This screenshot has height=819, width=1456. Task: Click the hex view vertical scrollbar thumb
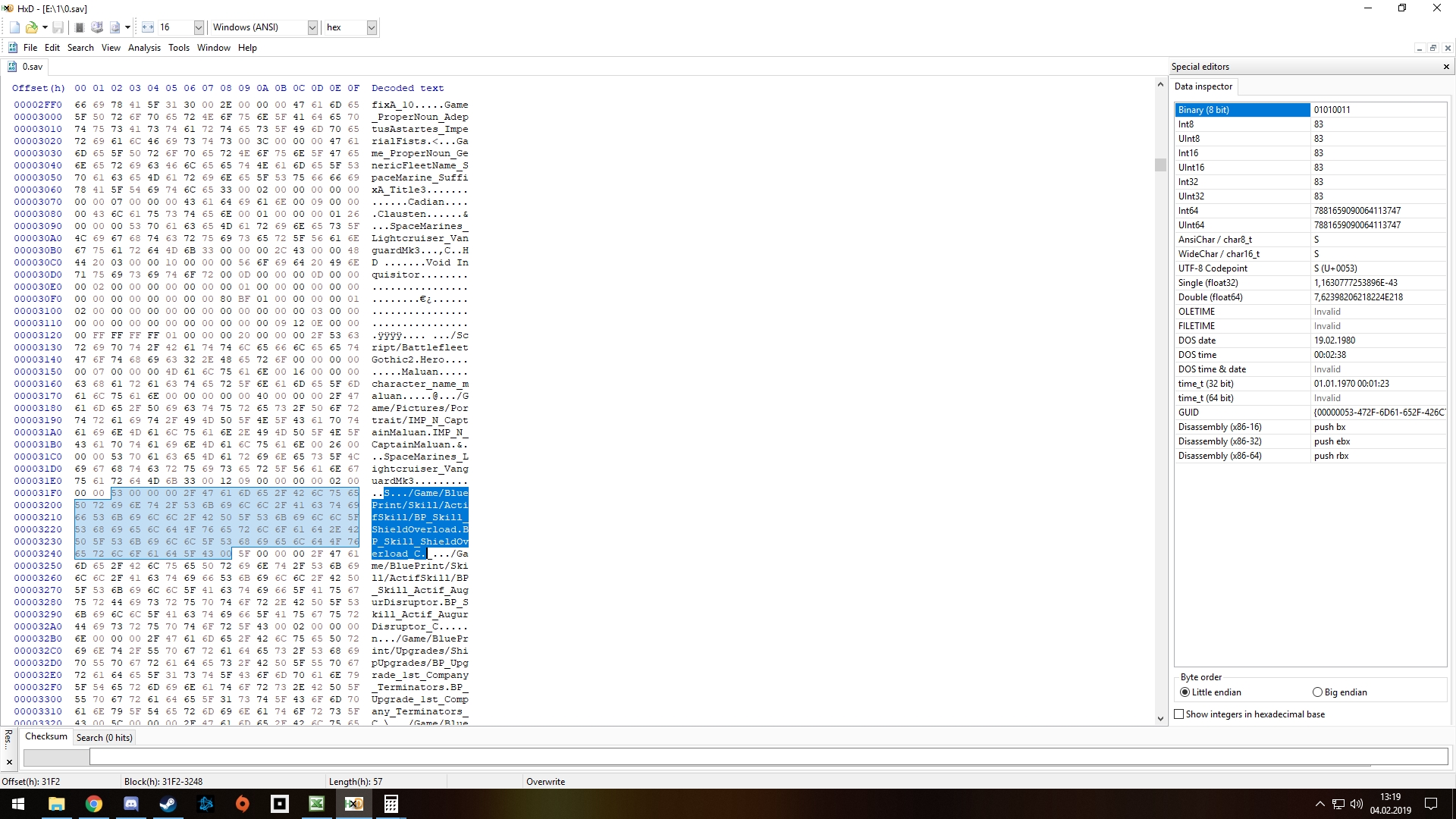1160,165
